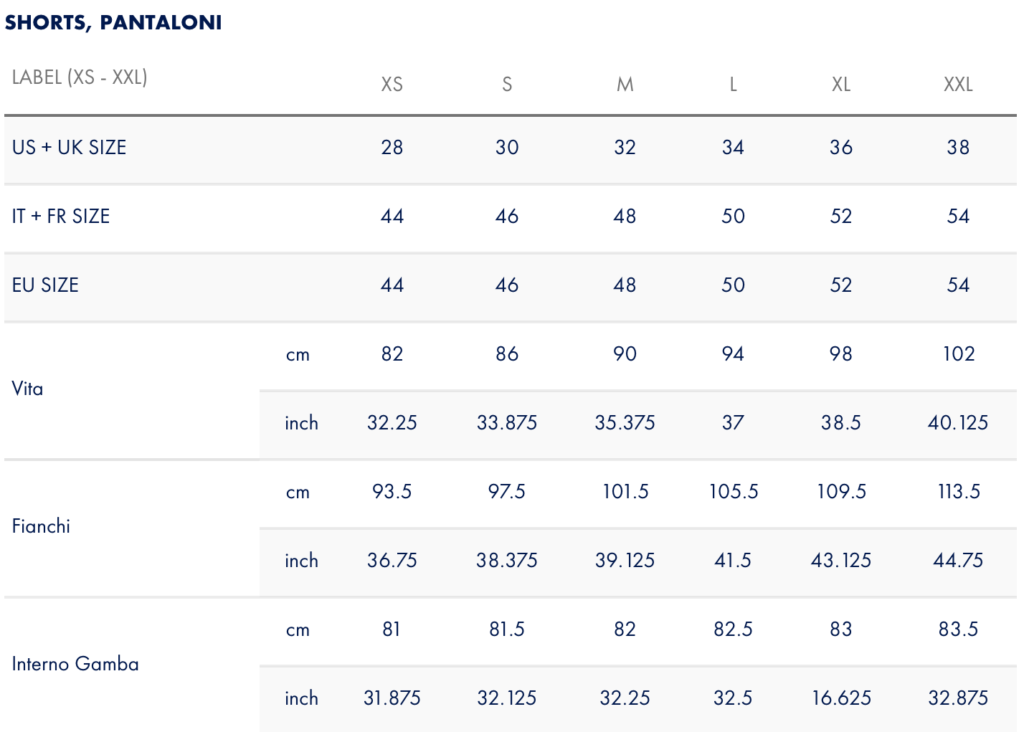The height and width of the screenshot is (732, 1024).
Task: Click the SHORTS, PANTALONI heading
Action: (113, 22)
